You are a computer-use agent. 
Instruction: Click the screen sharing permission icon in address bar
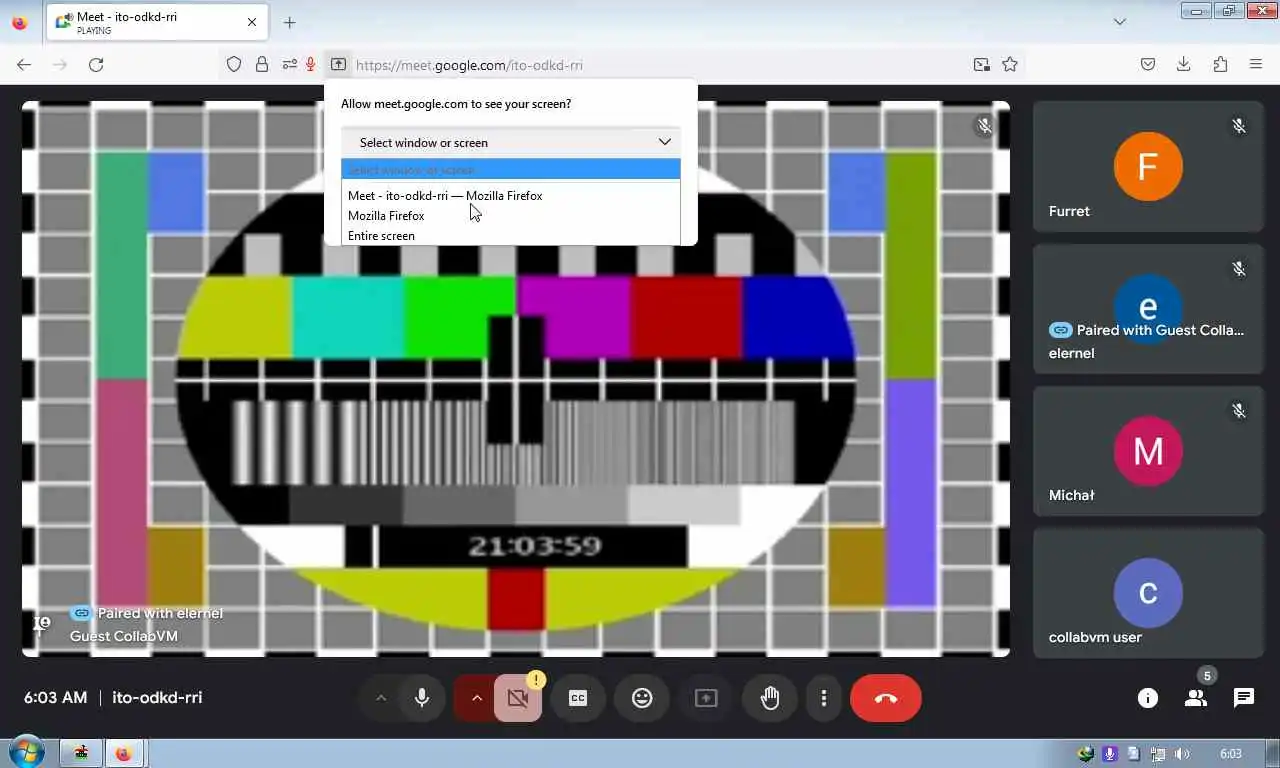[338, 64]
